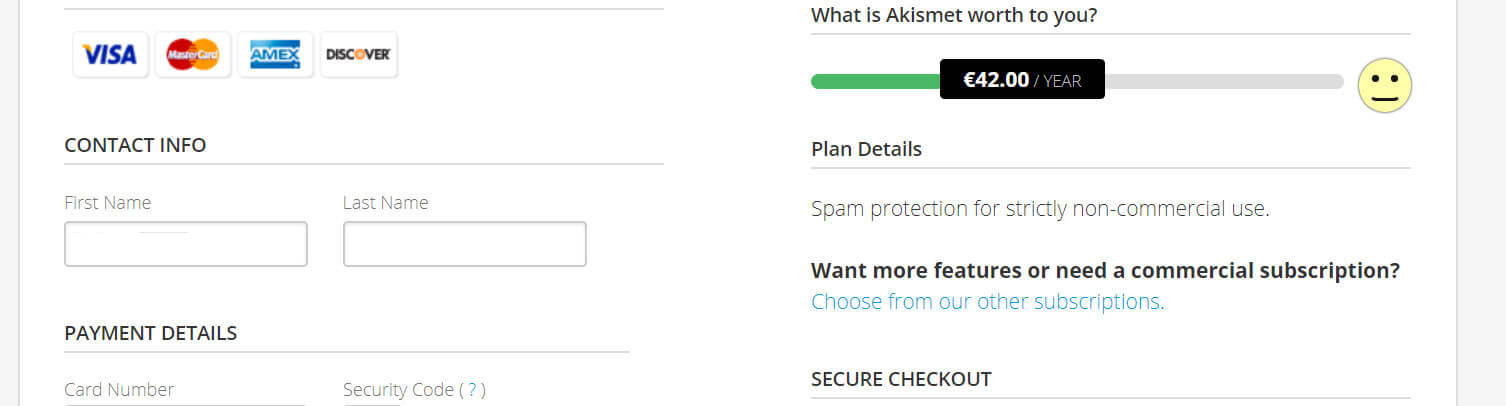This screenshot has width=1506, height=406.
Task: Click the €42.00 / YEAR slider handle
Action: point(1022,80)
